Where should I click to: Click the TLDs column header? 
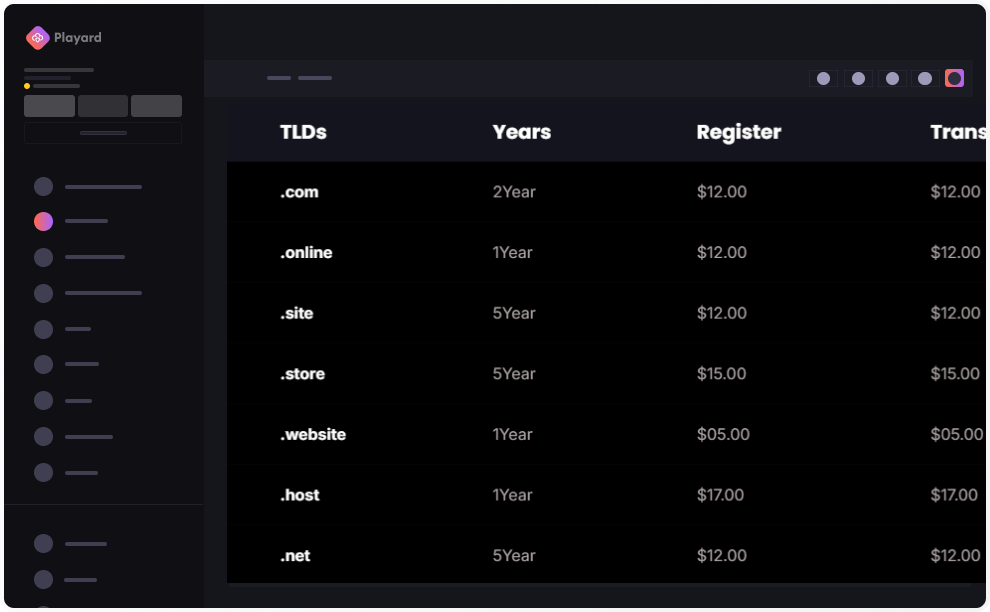[x=303, y=132]
